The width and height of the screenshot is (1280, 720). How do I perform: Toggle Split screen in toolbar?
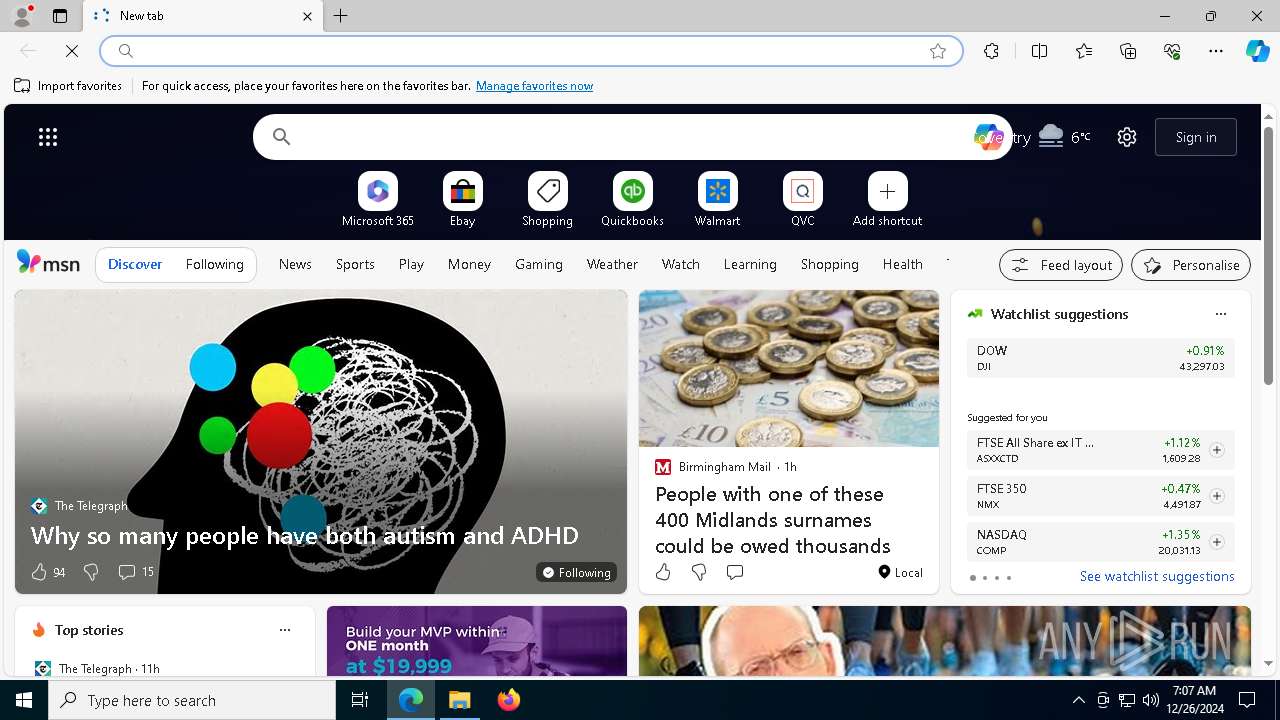tap(1039, 51)
